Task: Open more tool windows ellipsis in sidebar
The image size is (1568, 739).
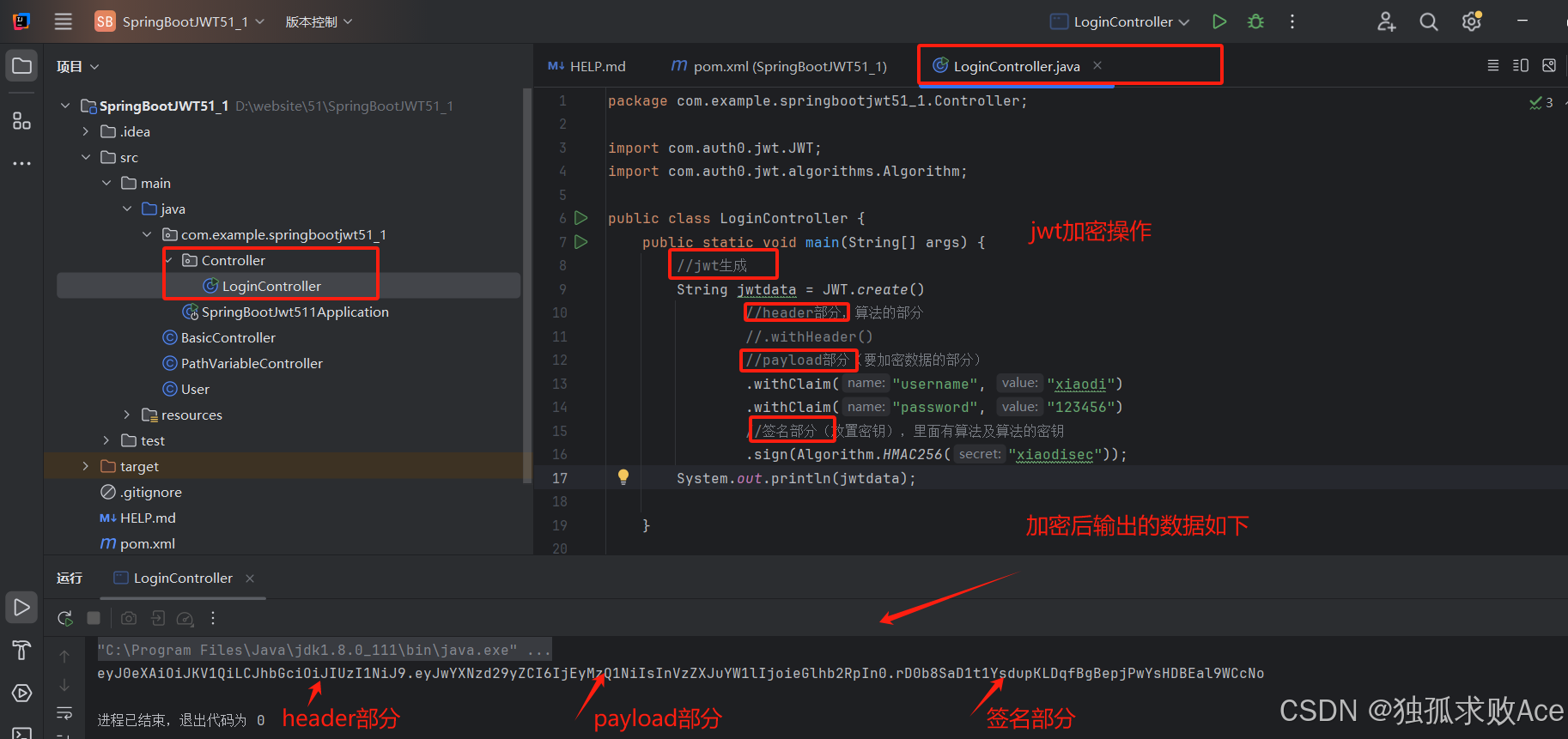Action: [x=22, y=163]
